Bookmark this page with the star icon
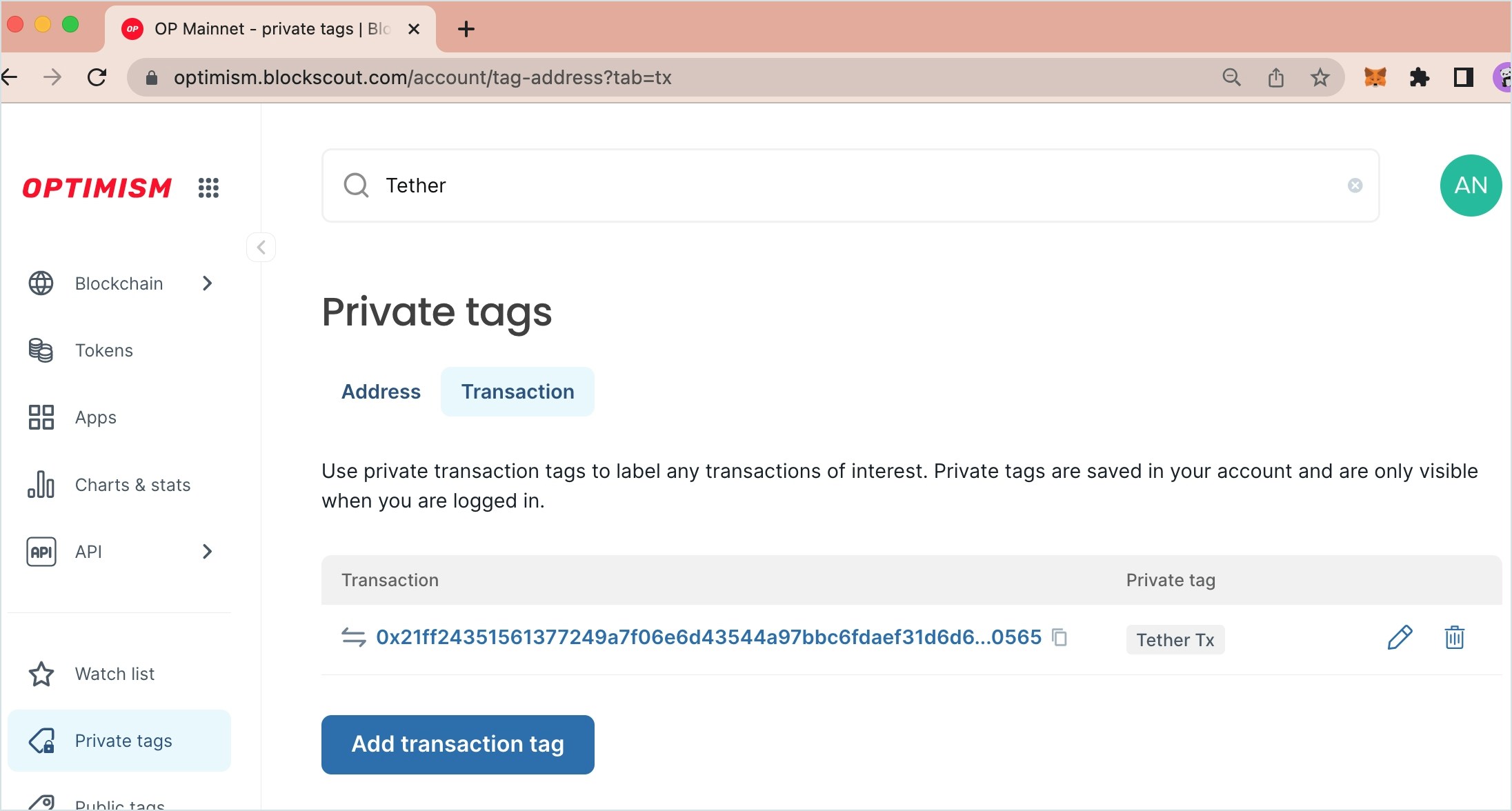Screen dimensions: 1512x811 (x=1320, y=77)
